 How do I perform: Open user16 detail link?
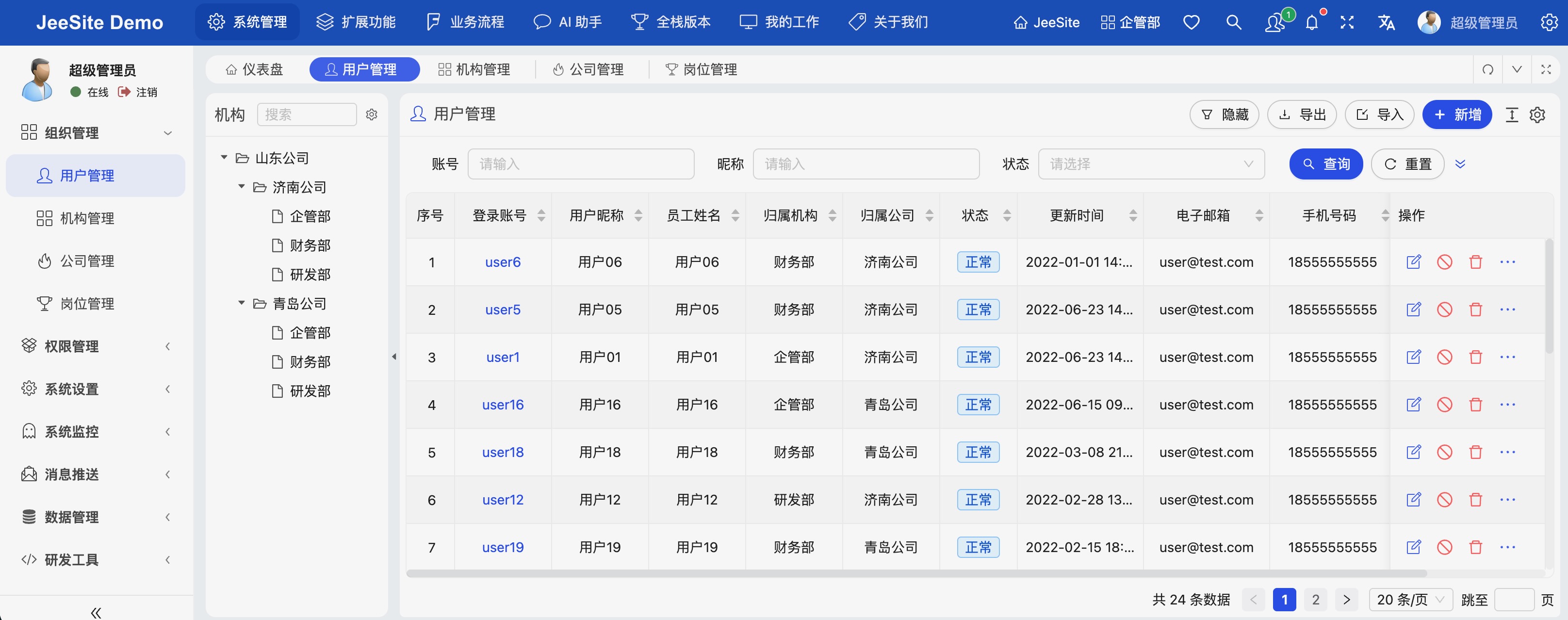503,404
